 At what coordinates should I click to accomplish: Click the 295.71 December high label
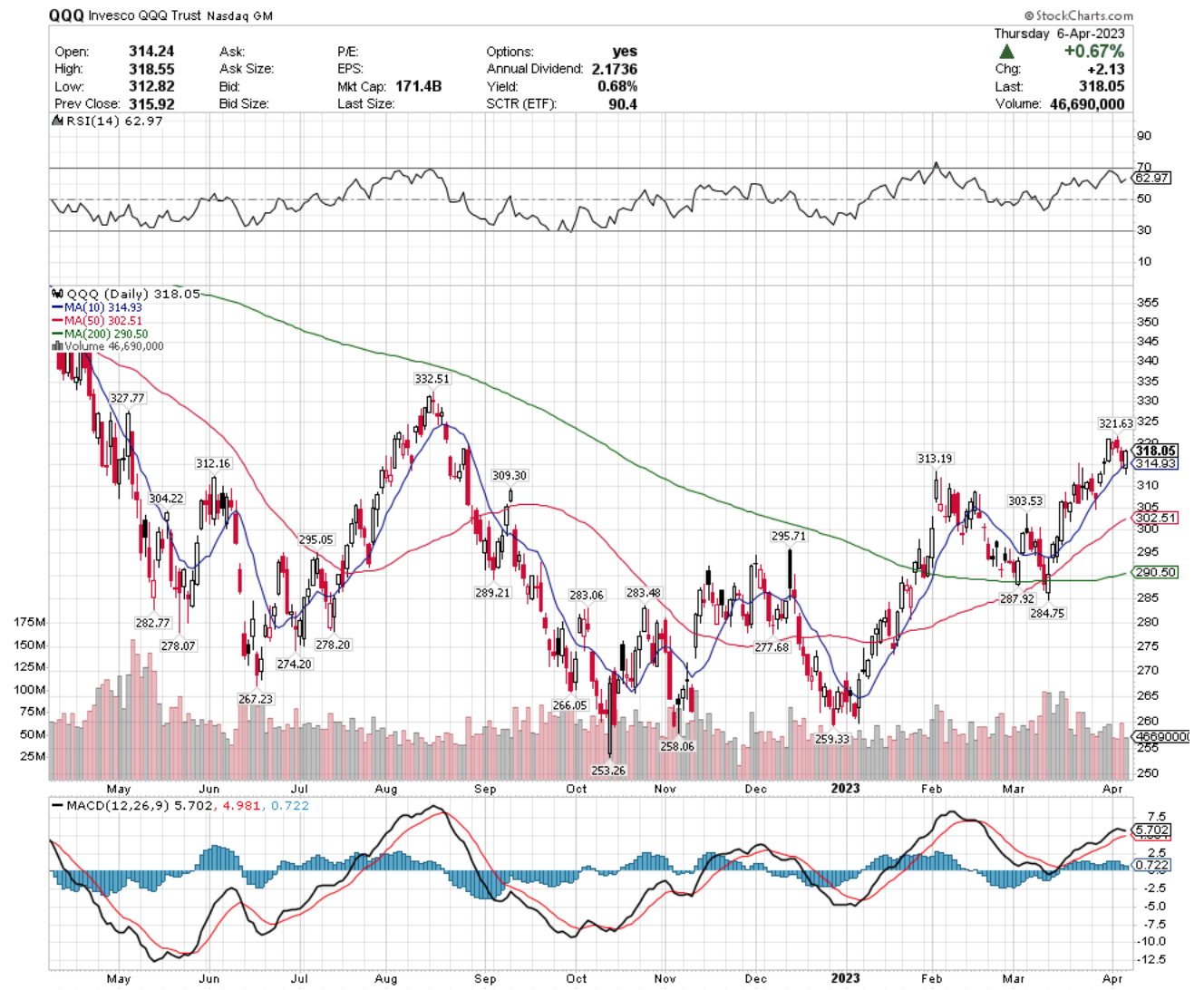[789, 536]
